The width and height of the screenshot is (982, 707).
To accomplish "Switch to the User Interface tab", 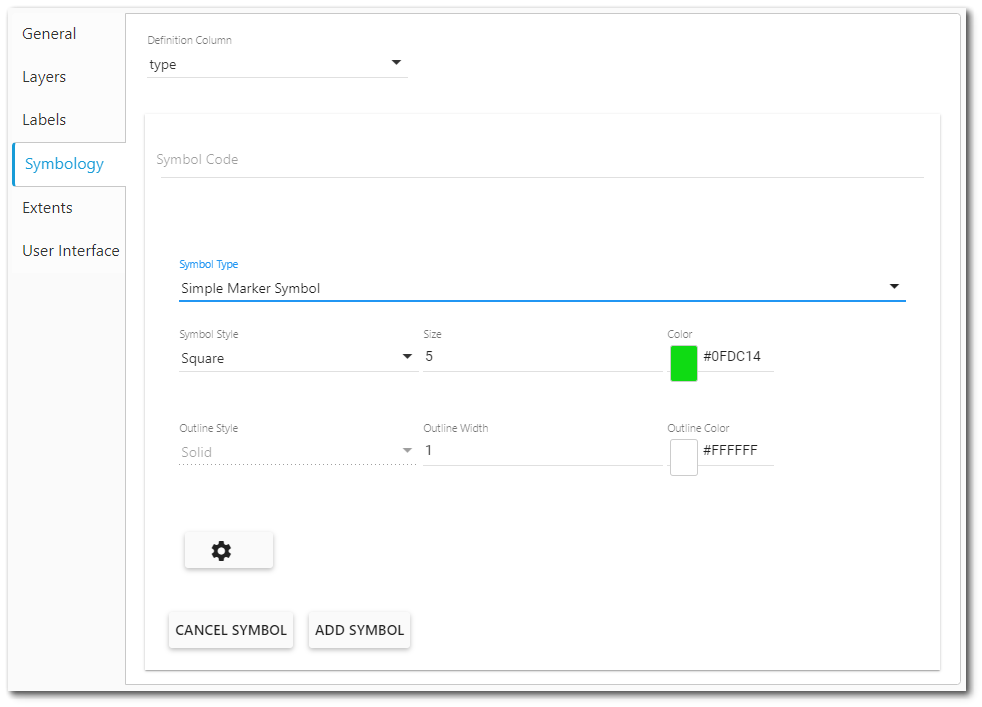I will point(70,250).
